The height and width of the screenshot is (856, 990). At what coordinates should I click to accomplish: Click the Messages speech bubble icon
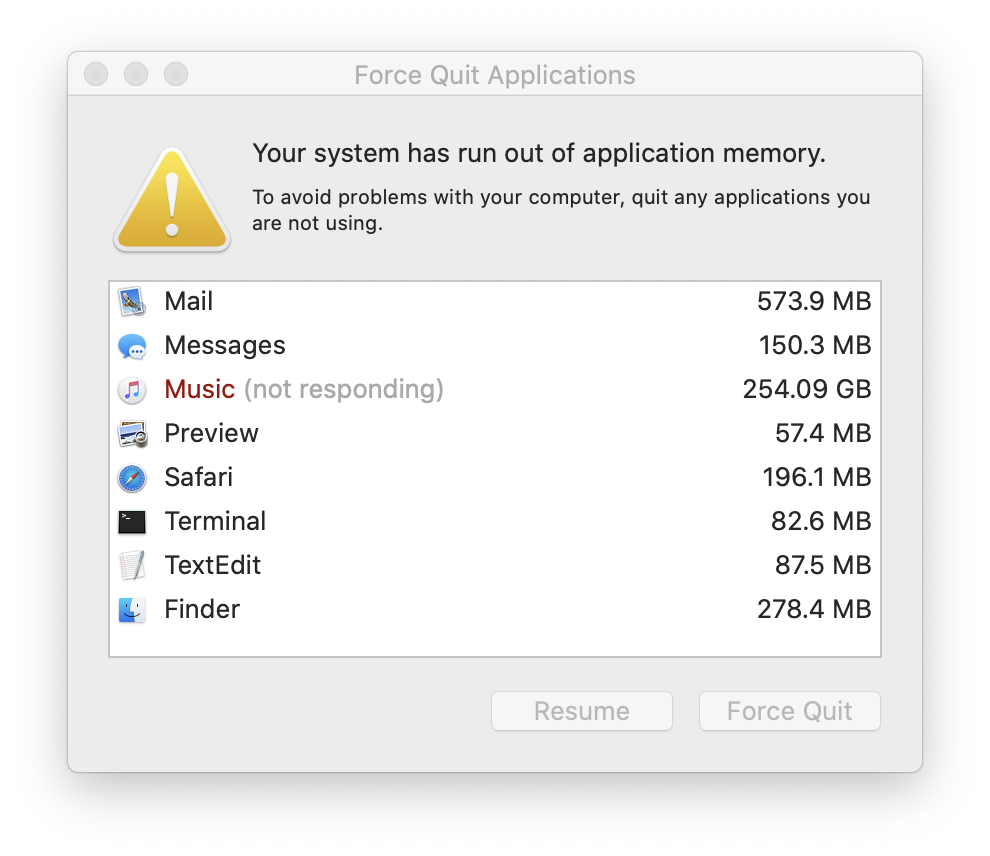pos(132,346)
